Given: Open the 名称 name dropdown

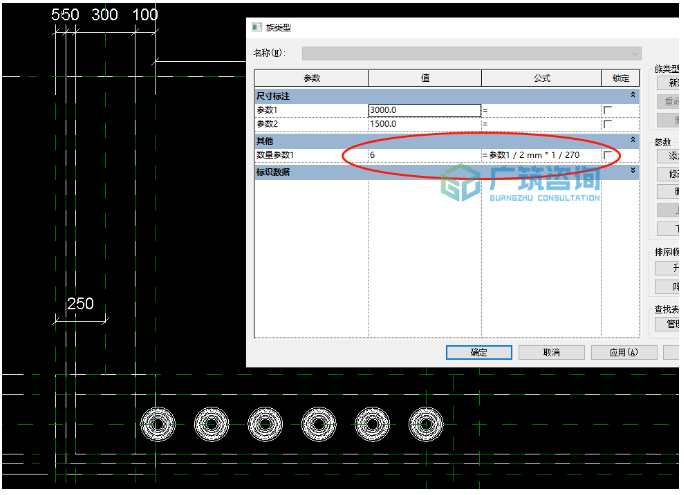Looking at the screenshot, I should click(x=472, y=54).
